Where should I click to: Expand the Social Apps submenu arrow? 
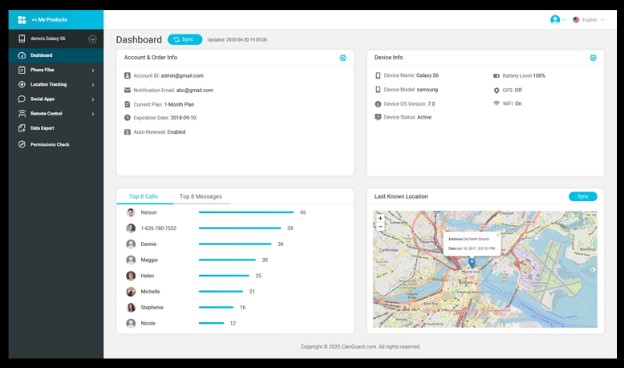[93, 99]
